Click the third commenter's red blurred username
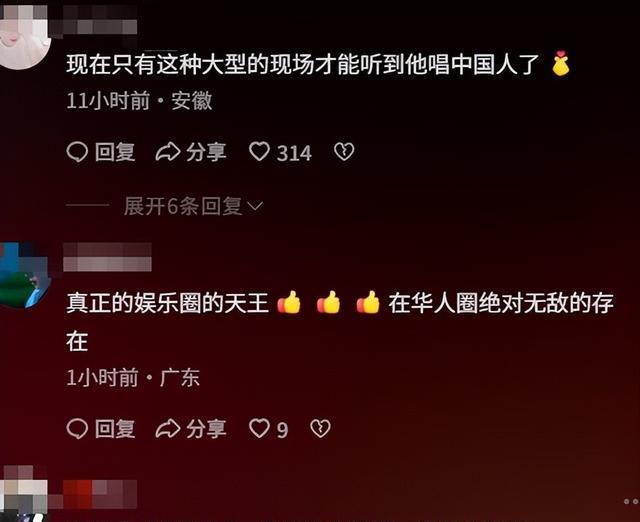Viewport: 640px width, 522px height. [100, 494]
